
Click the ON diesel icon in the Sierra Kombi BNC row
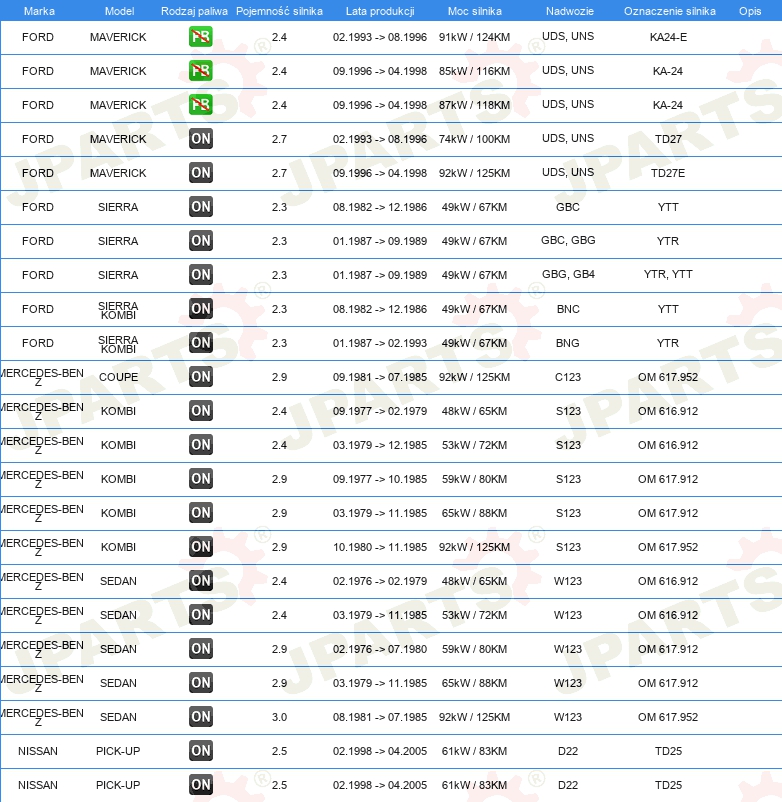200,309
